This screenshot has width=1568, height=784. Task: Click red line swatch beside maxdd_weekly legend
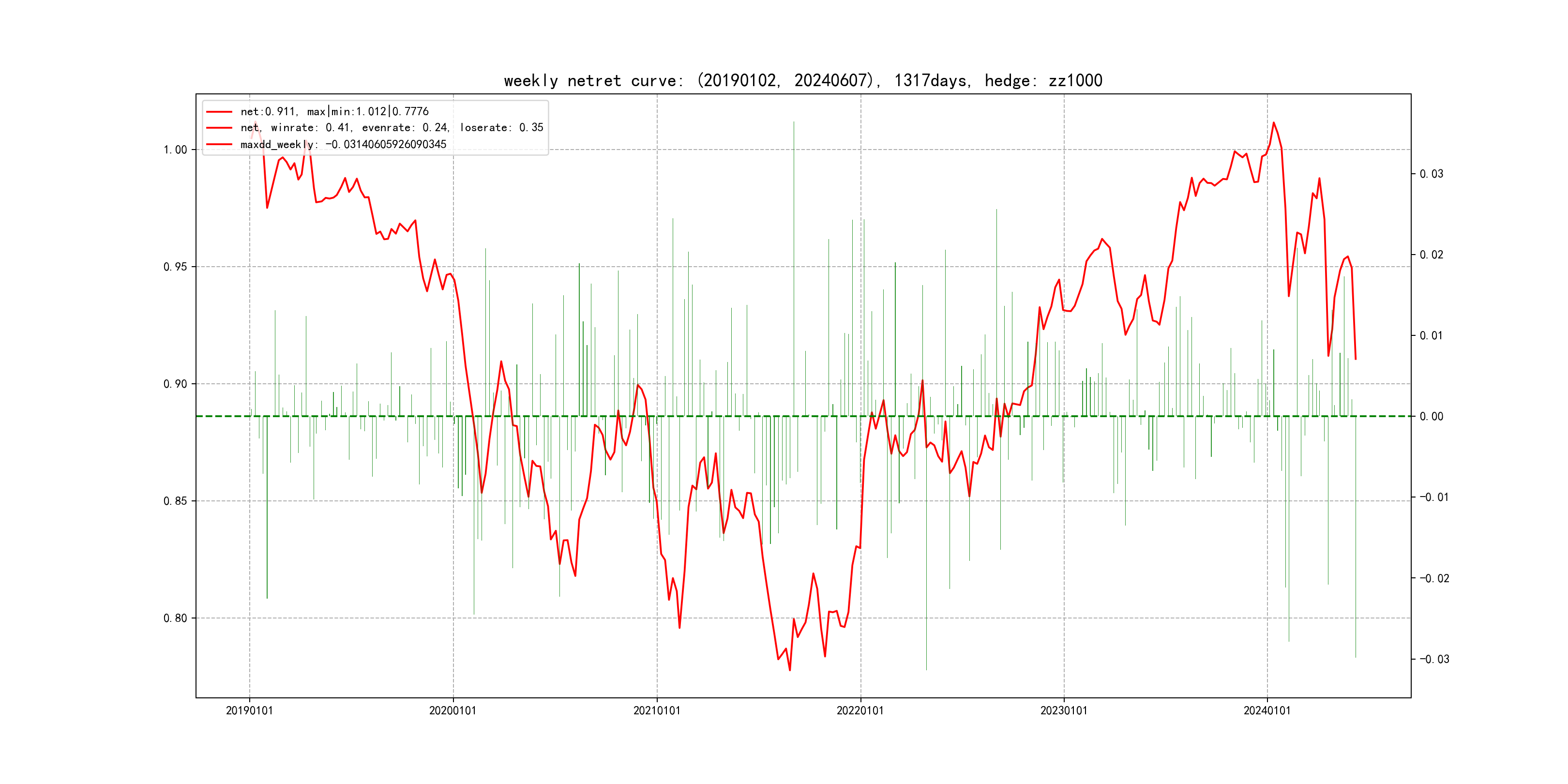click(x=219, y=144)
